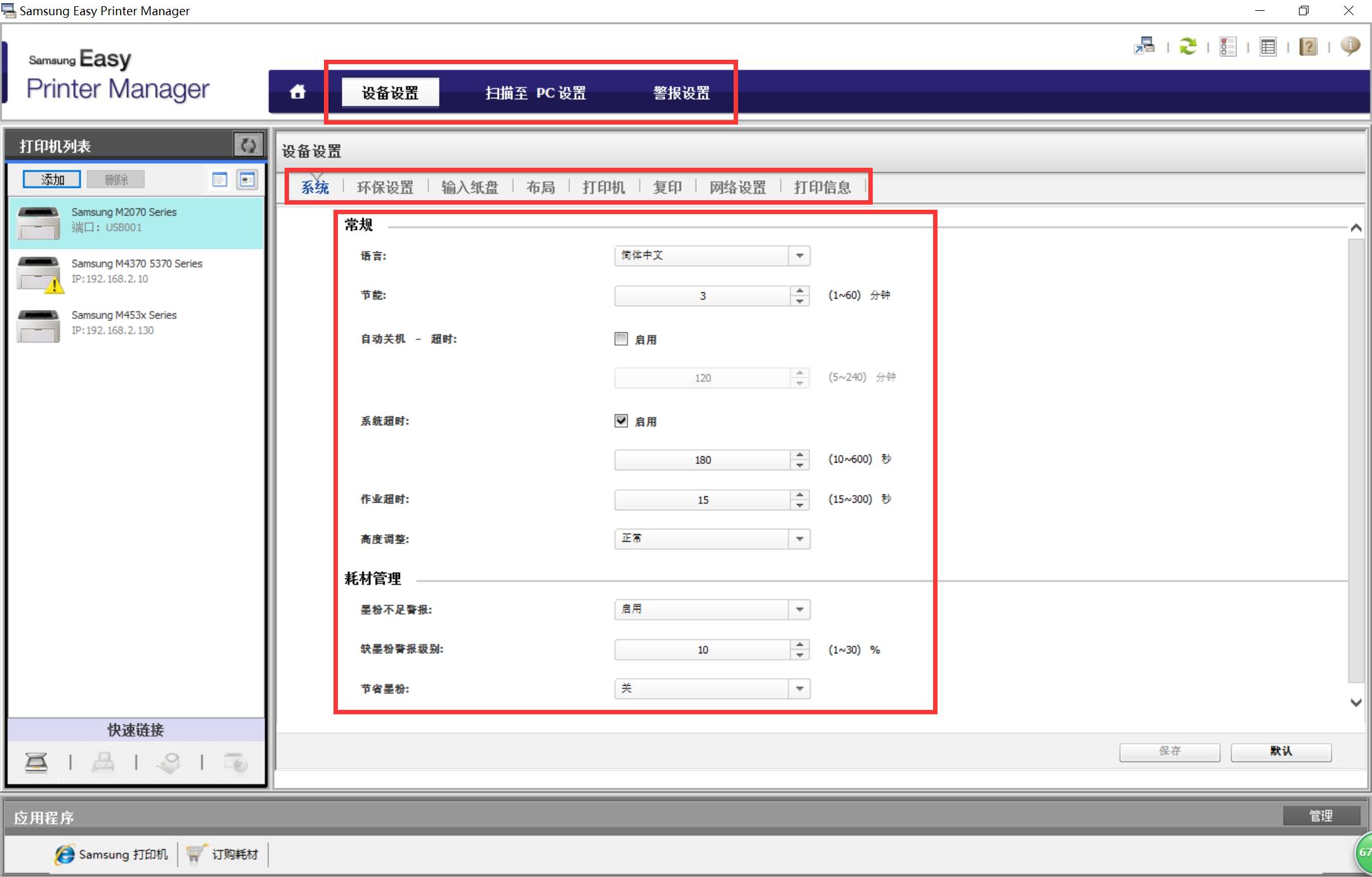Switch to the advanced mode icon at top
The image size is (1372, 877).
point(1145,46)
